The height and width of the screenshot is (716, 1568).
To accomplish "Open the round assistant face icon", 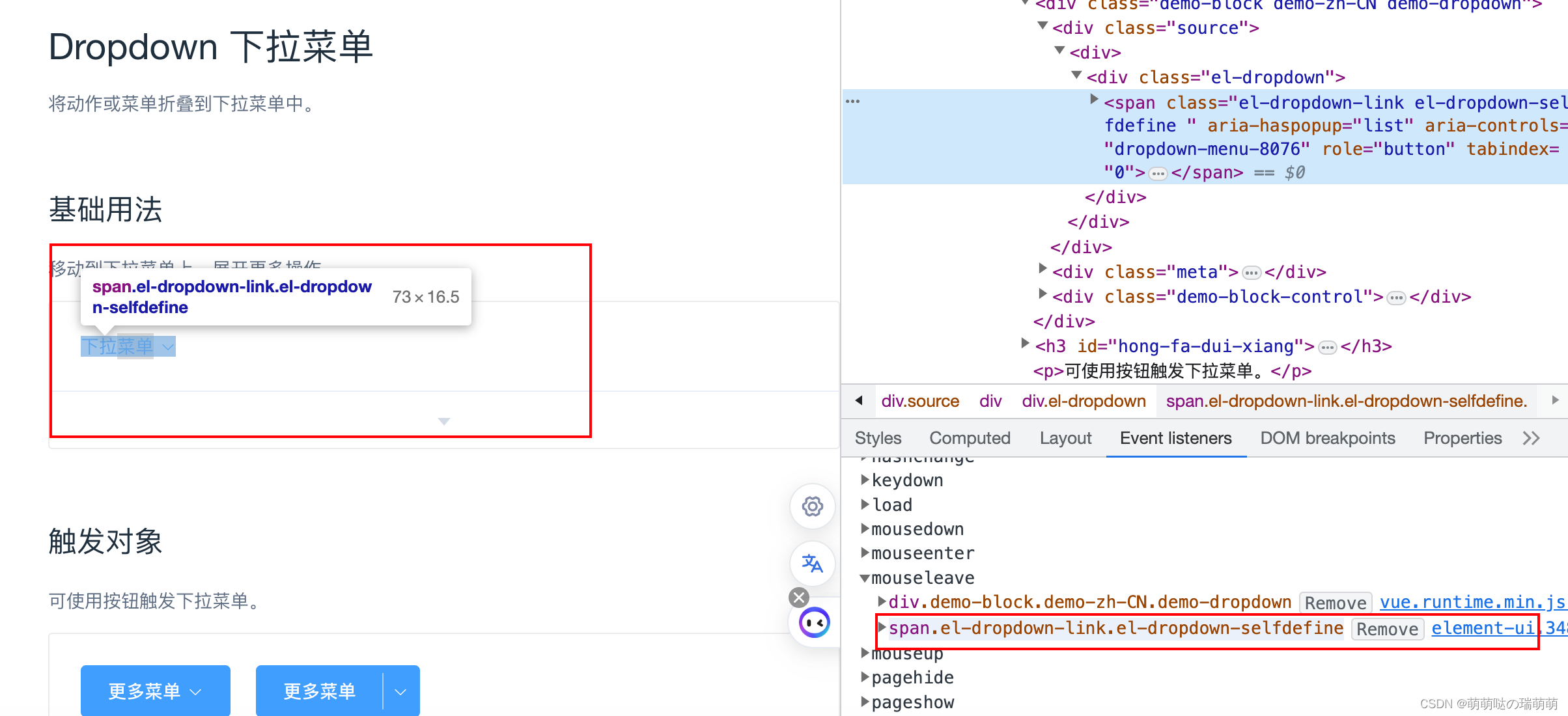I will pos(814,623).
